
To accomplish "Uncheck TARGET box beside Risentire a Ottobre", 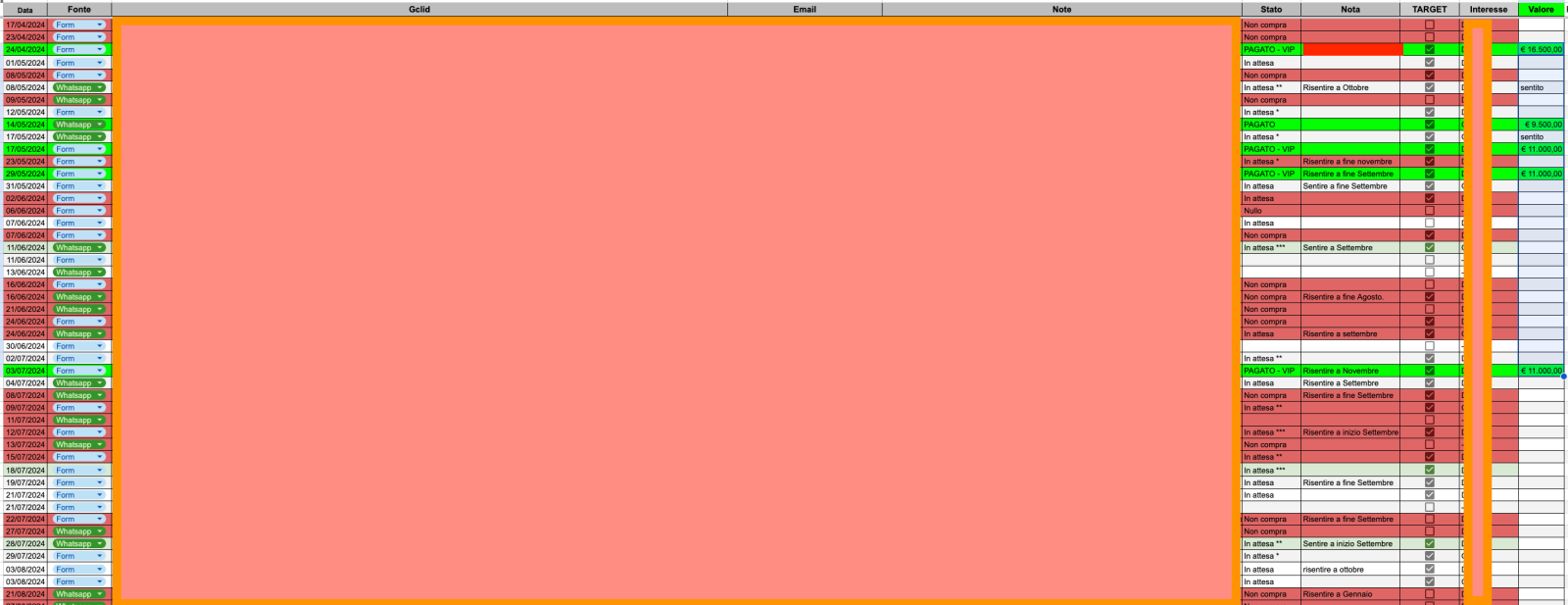I will (x=1429, y=87).
